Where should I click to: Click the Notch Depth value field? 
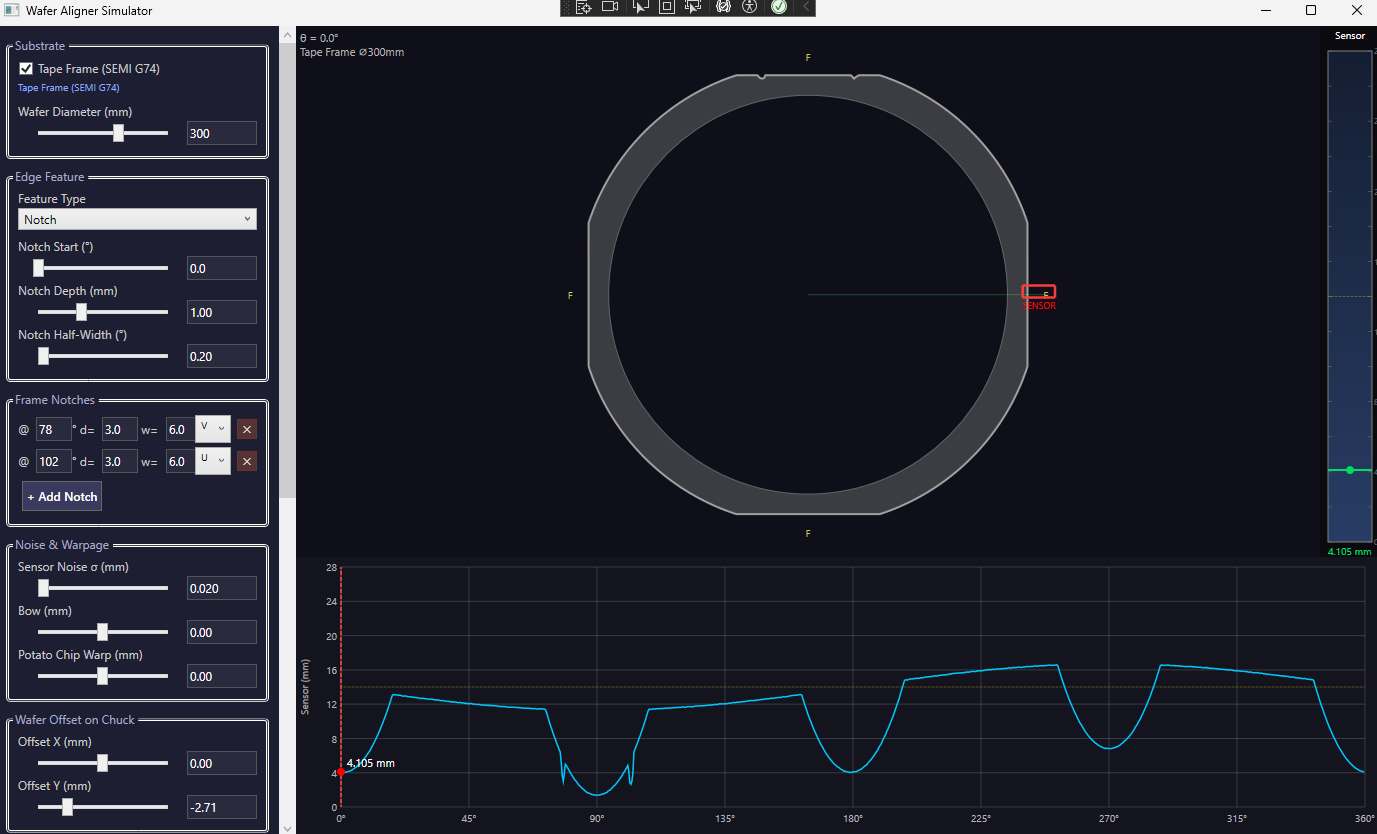pos(221,312)
